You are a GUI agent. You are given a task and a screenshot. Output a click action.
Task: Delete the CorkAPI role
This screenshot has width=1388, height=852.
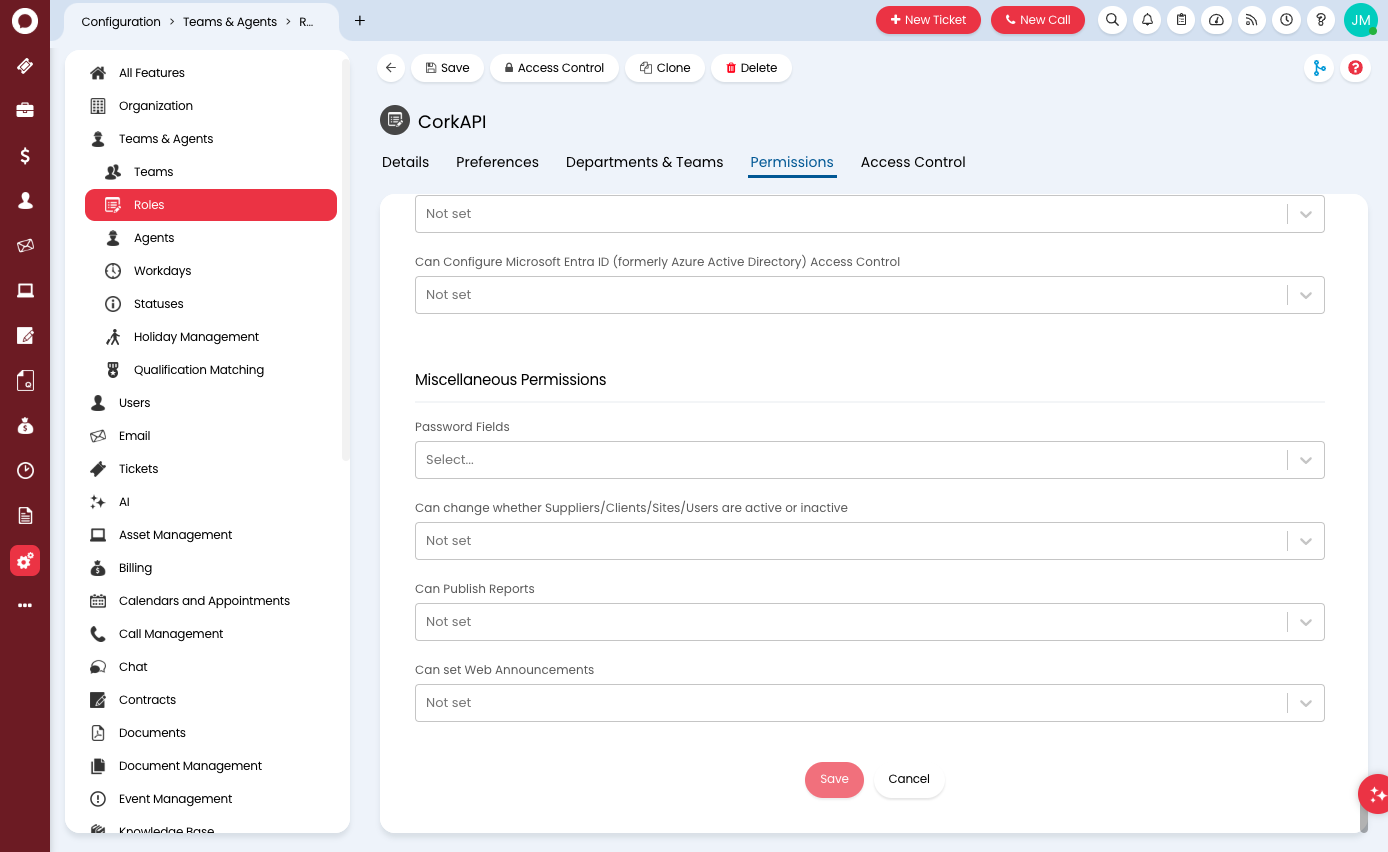point(751,68)
